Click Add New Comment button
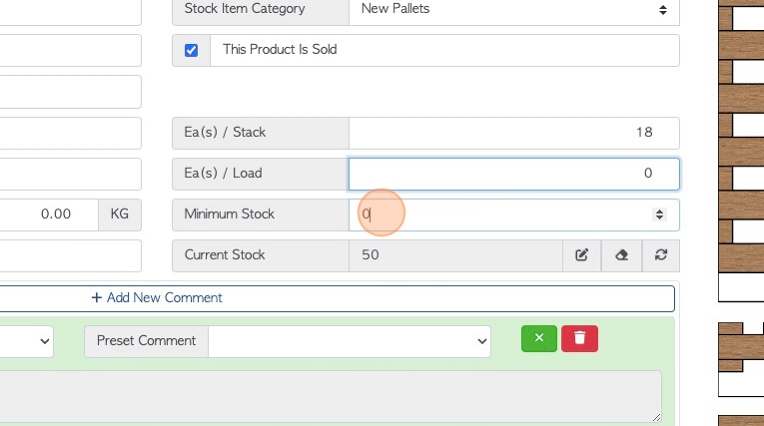764x426 pixels. (x=336, y=298)
